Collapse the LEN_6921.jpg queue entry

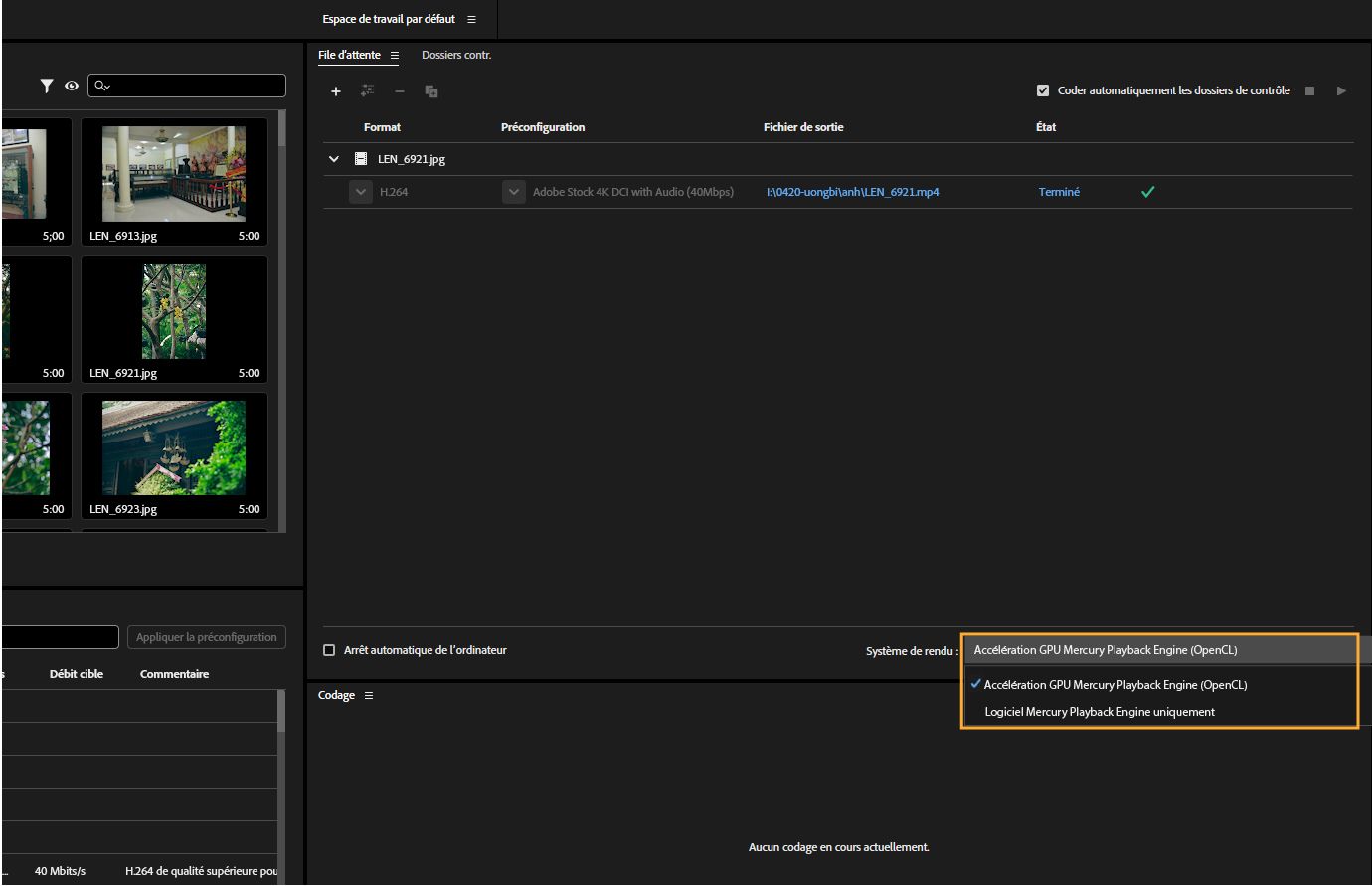pos(334,158)
